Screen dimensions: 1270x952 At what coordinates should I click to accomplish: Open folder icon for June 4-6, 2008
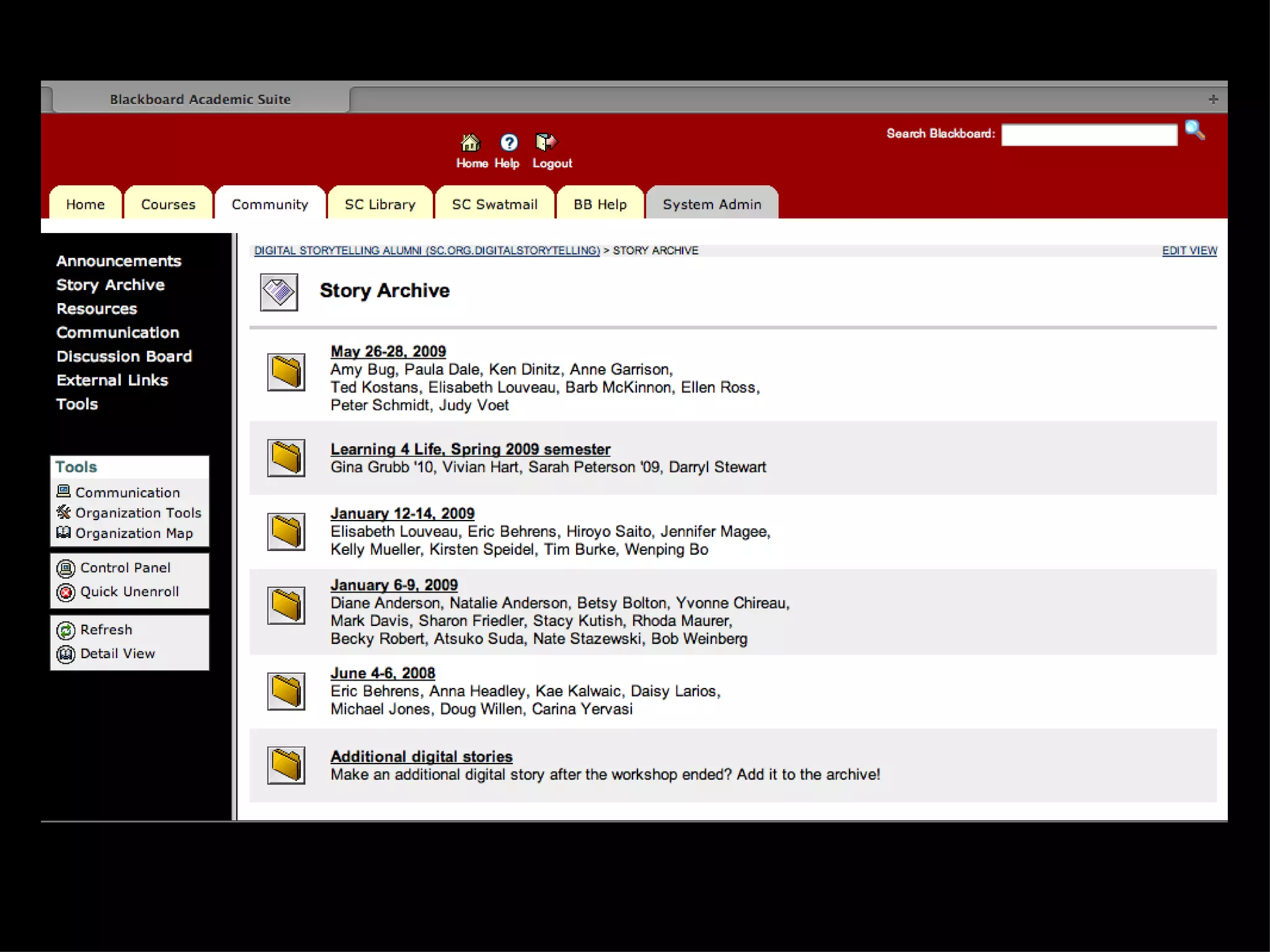tap(286, 691)
